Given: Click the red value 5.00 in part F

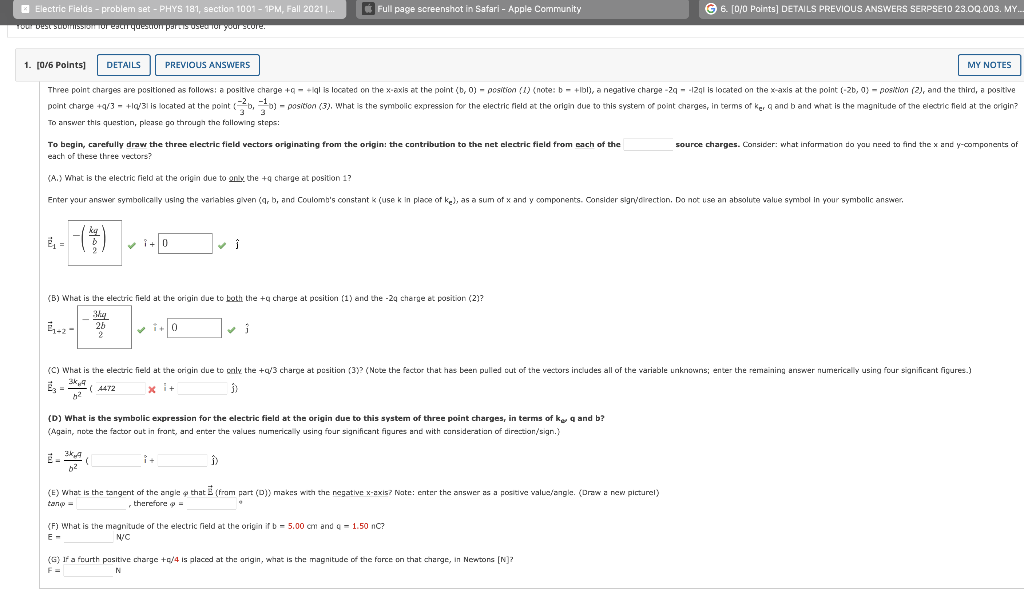Looking at the screenshot, I should (x=296, y=526).
